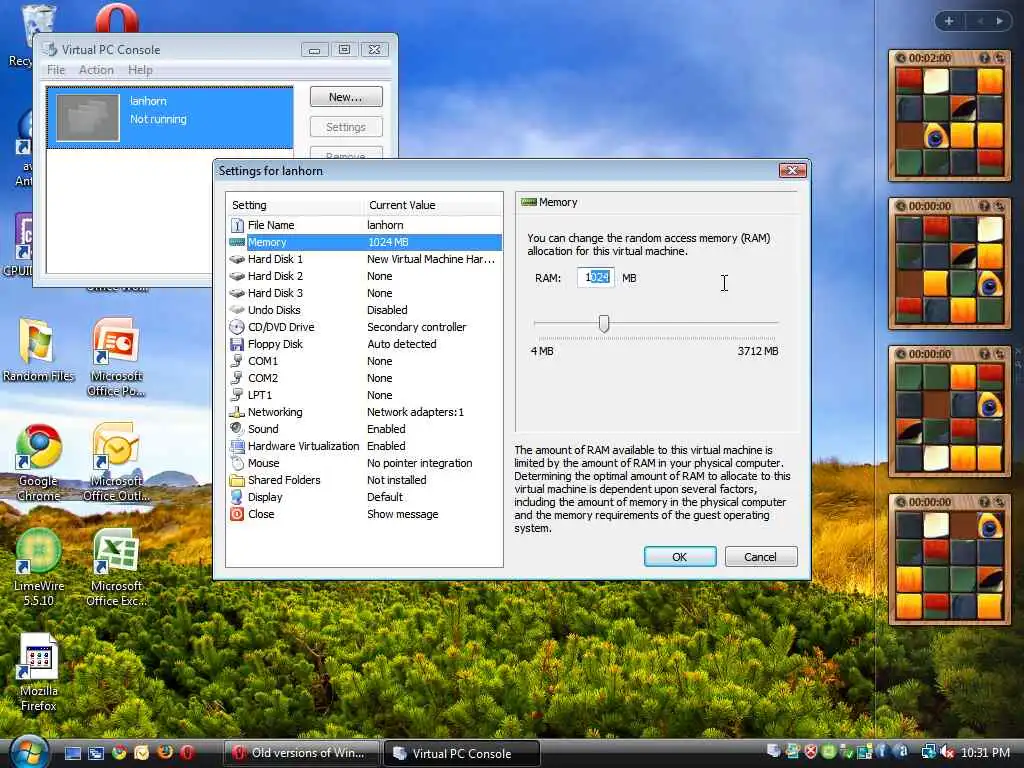
Task: Click the Current Value column header
Action: click(x=432, y=205)
